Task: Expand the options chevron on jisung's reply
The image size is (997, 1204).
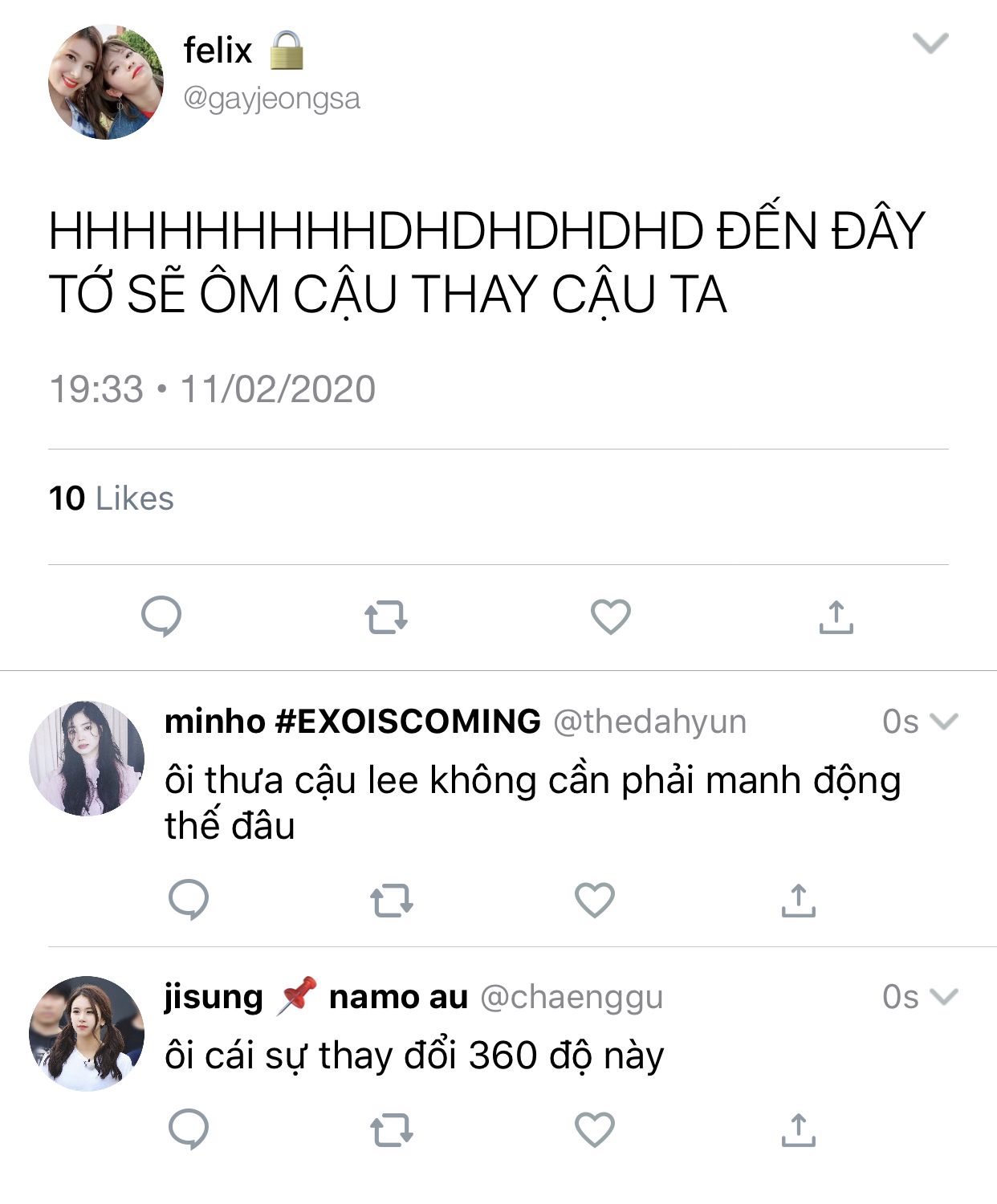Action: tap(944, 997)
